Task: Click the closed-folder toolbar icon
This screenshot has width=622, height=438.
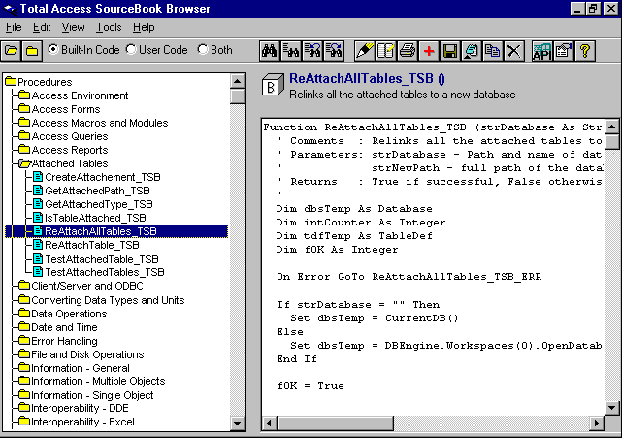Action: coord(32,51)
